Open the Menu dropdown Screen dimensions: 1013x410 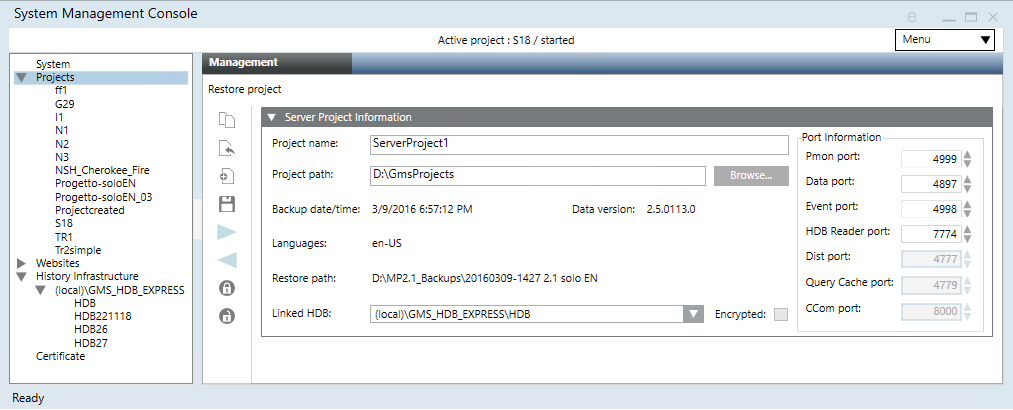pyautogui.click(x=945, y=39)
